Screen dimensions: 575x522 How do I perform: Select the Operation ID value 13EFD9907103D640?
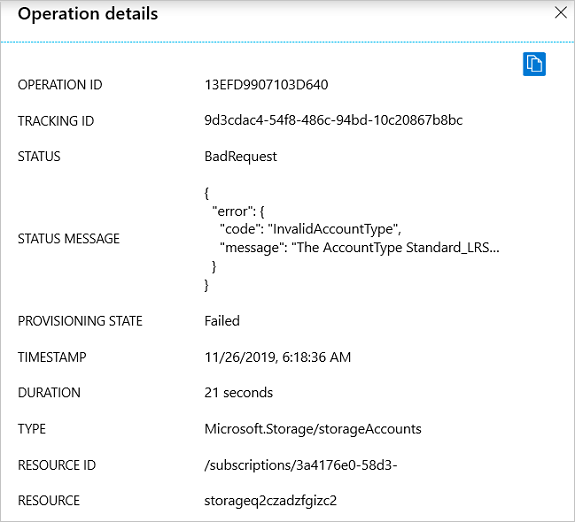tap(266, 85)
